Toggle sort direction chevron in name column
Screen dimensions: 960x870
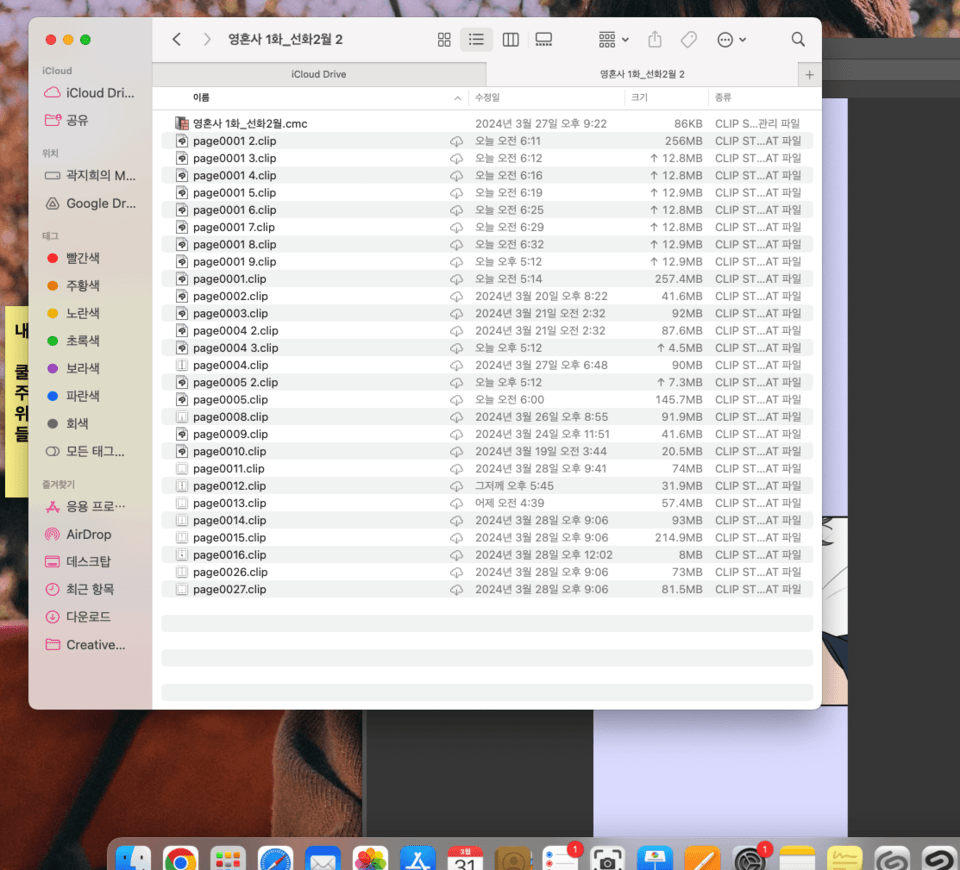[457, 98]
